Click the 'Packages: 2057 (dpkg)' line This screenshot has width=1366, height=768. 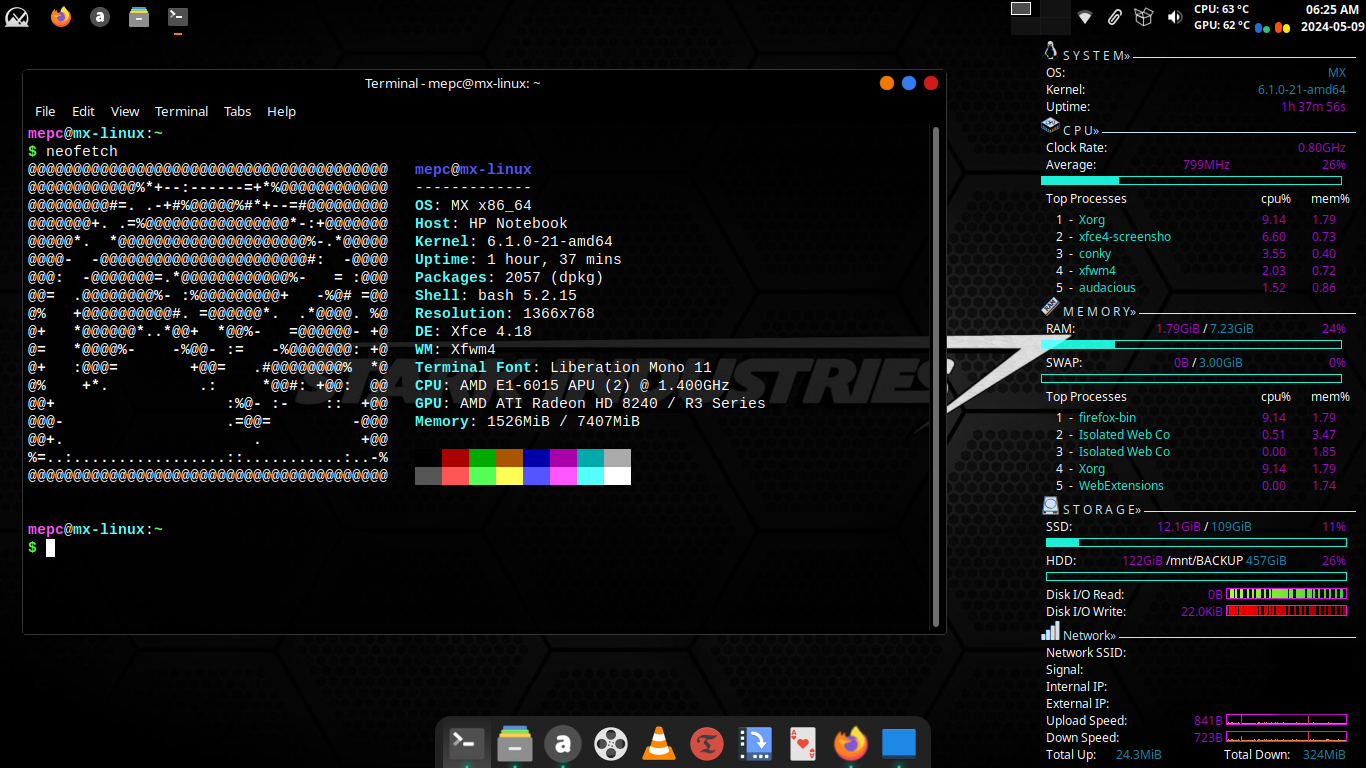(x=509, y=278)
